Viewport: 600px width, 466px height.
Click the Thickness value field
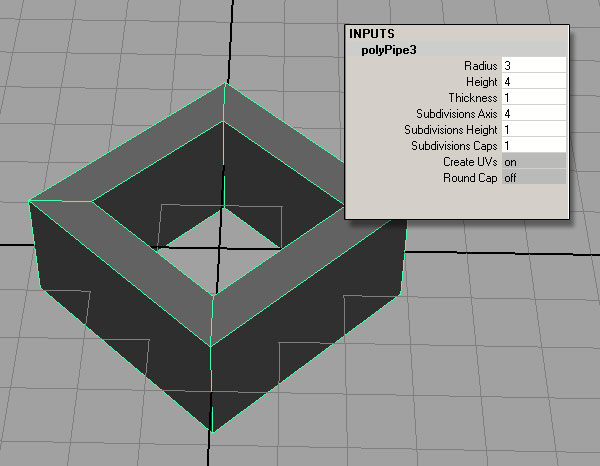pos(534,98)
